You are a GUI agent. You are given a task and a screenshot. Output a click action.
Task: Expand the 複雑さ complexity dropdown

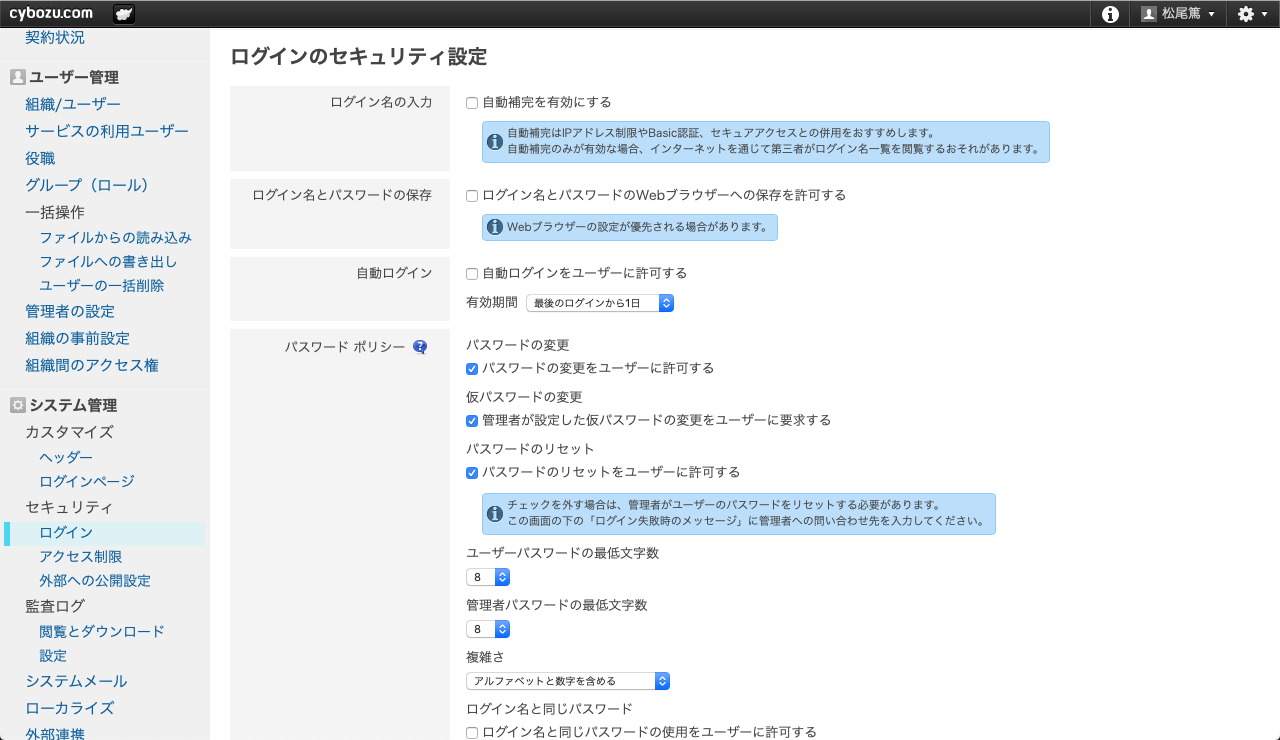tap(567, 681)
